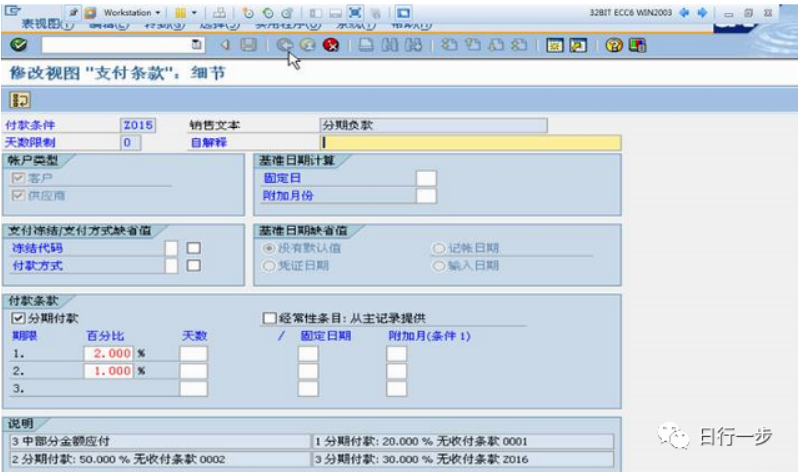The height and width of the screenshot is (472, 800).
Task: Click the VMware console view icon
Action: coord(404,13)
